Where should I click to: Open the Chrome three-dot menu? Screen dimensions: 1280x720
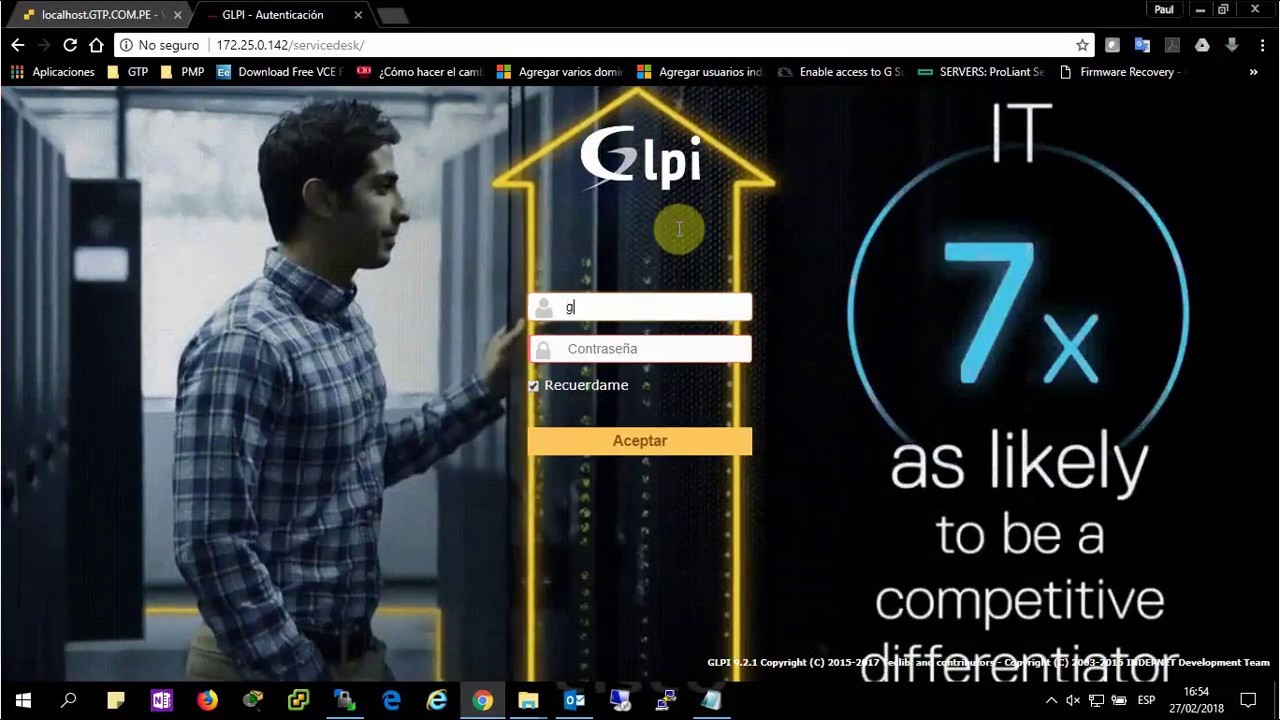1262,45
